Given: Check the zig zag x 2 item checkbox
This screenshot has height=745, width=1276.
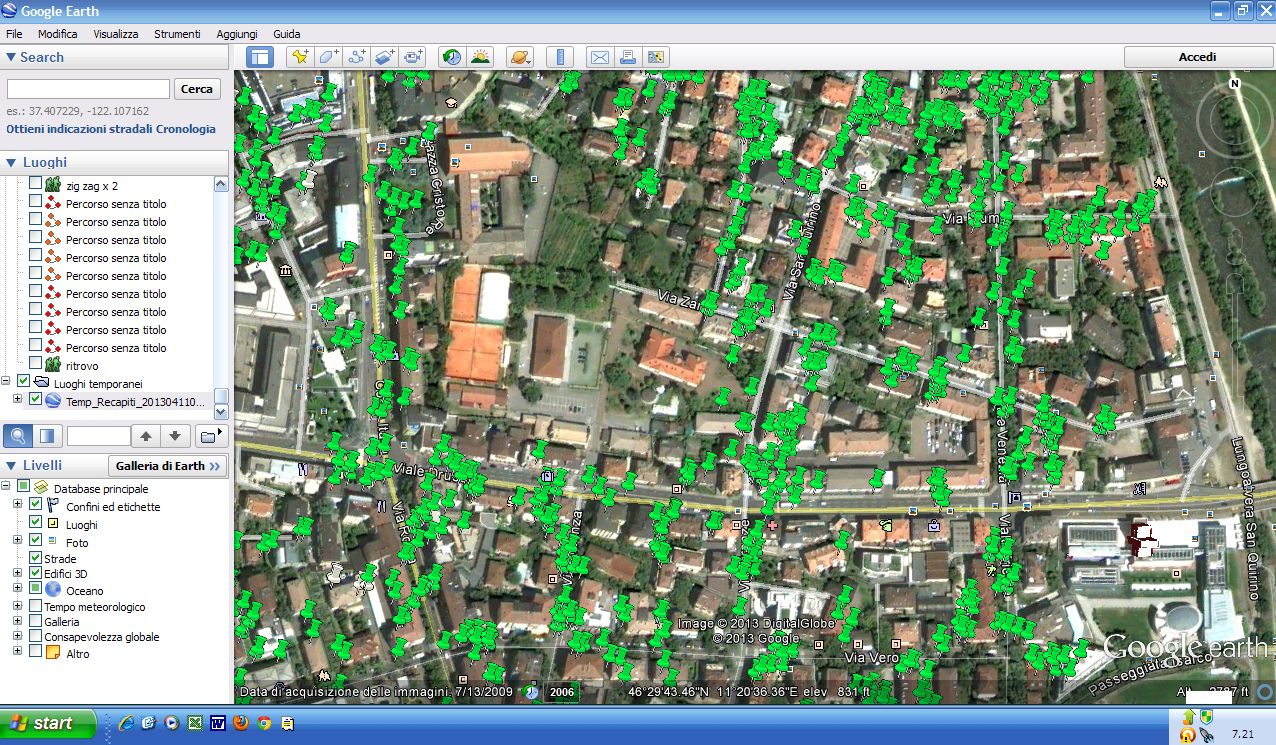Looking at the screenshot, I should [36, 184].
